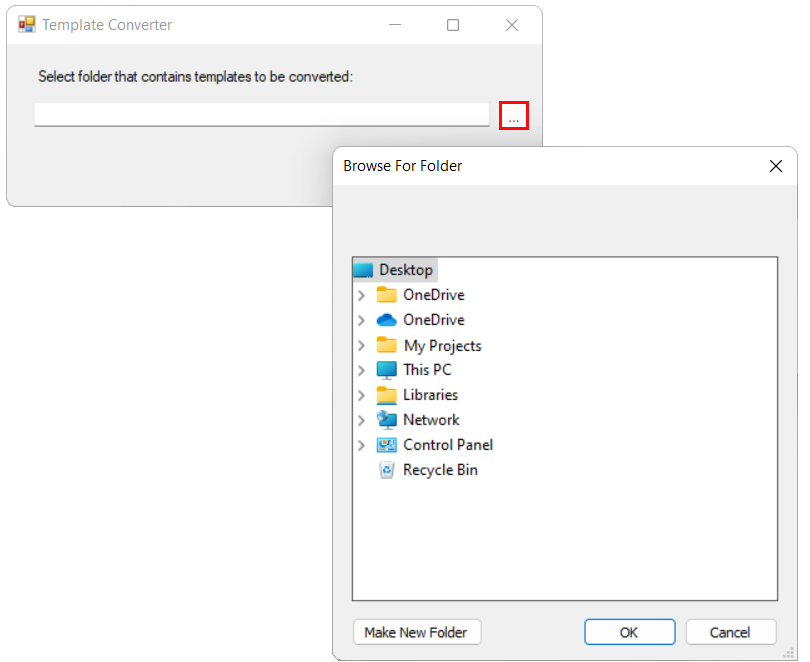The image size is (810, 662).
Task: Click the folder path input field
Action: point(262,114)
